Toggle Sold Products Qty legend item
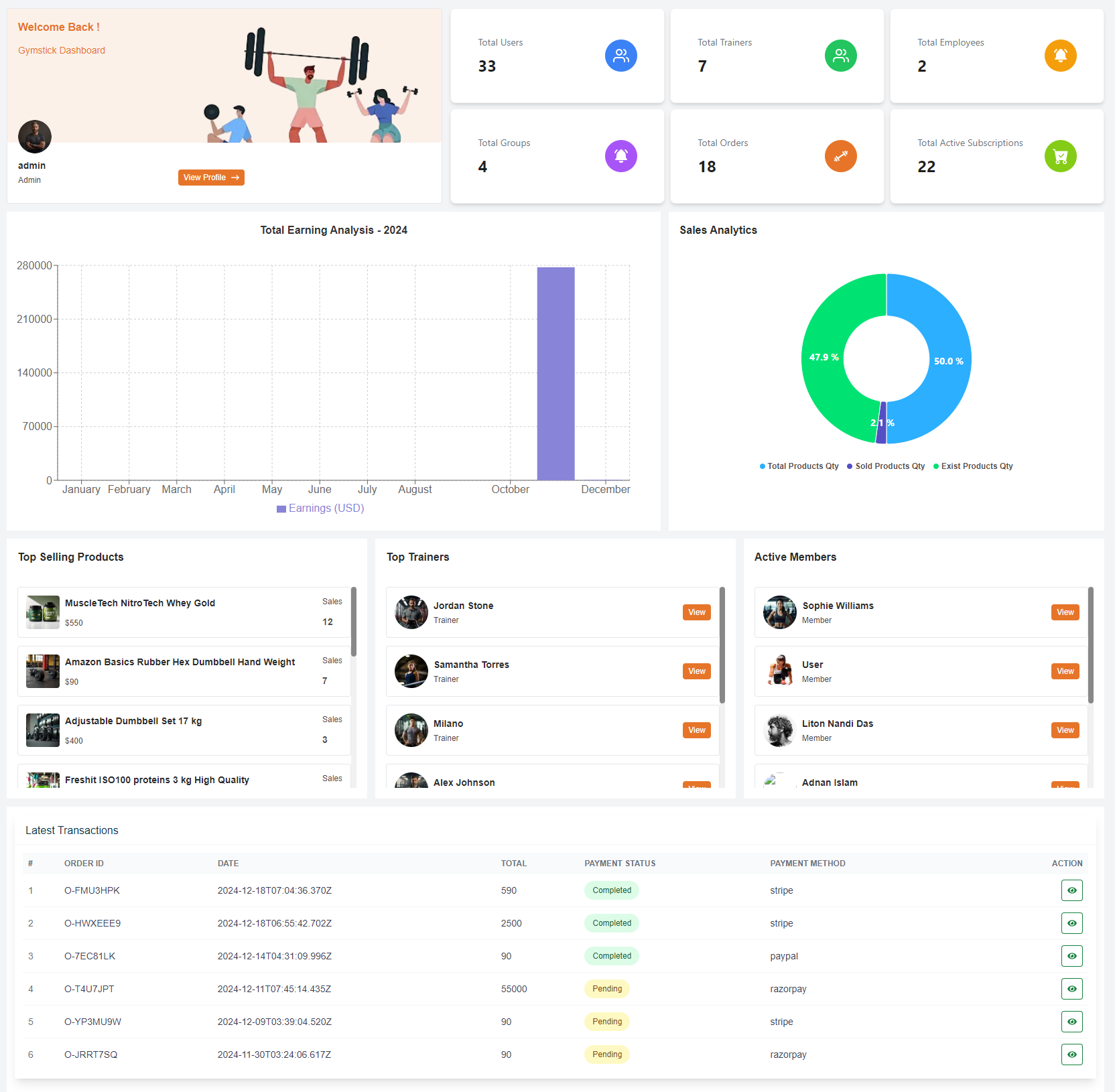The width and height of the screenshot is (1115, 1092). point(886,466)
